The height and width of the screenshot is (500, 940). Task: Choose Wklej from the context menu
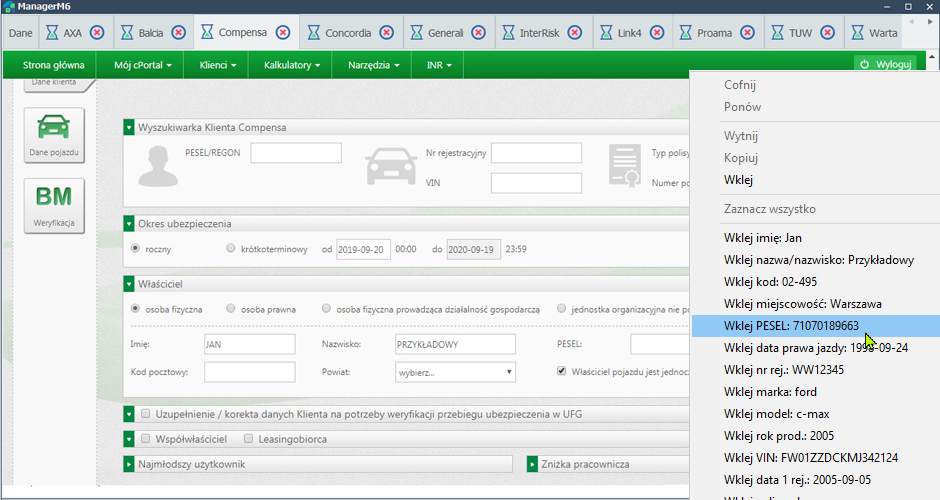pyautogui.click(x=738, y=180)
